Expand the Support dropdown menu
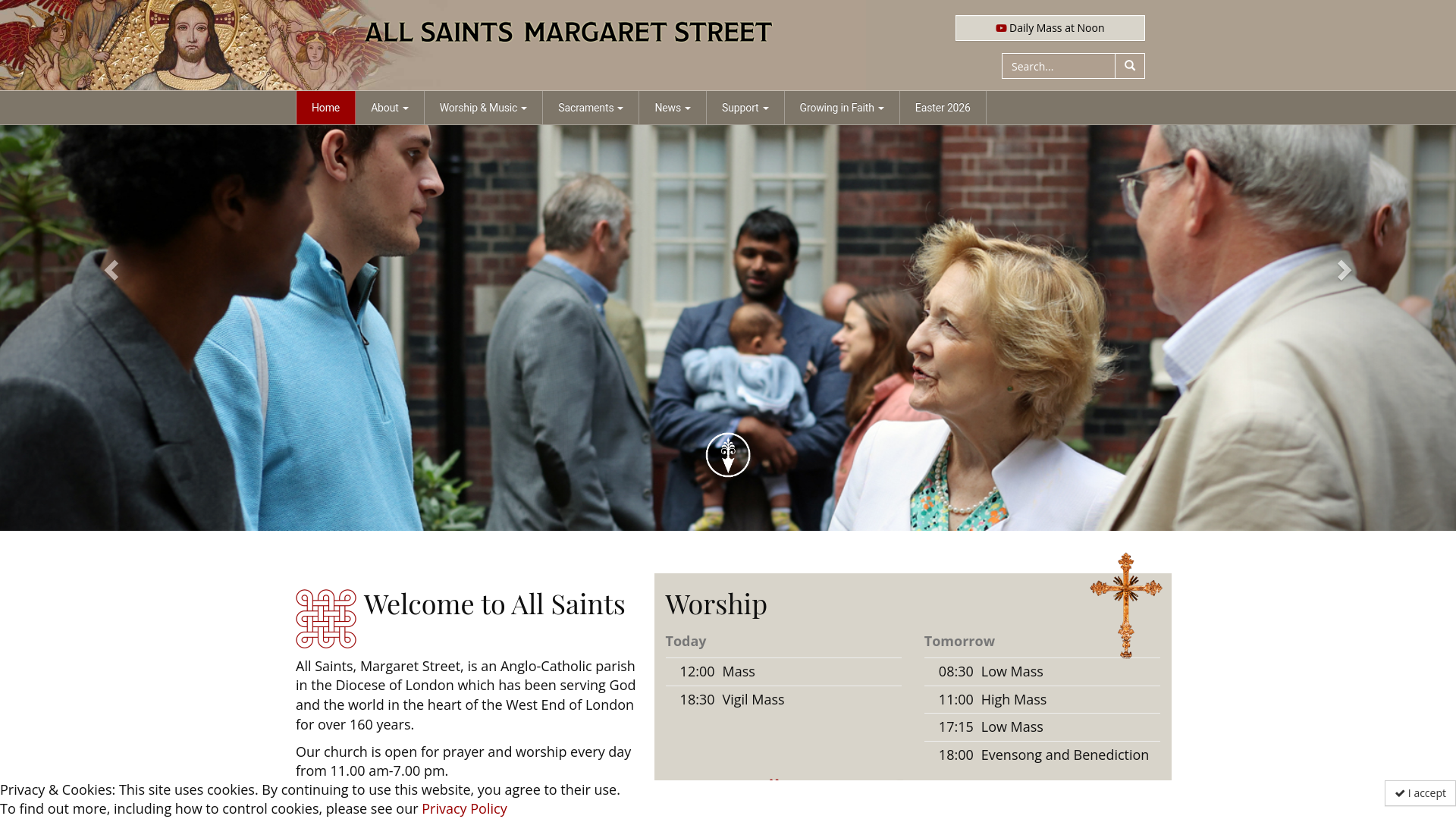The width and height of the screenshot is (1456, 819). [745, 108]
